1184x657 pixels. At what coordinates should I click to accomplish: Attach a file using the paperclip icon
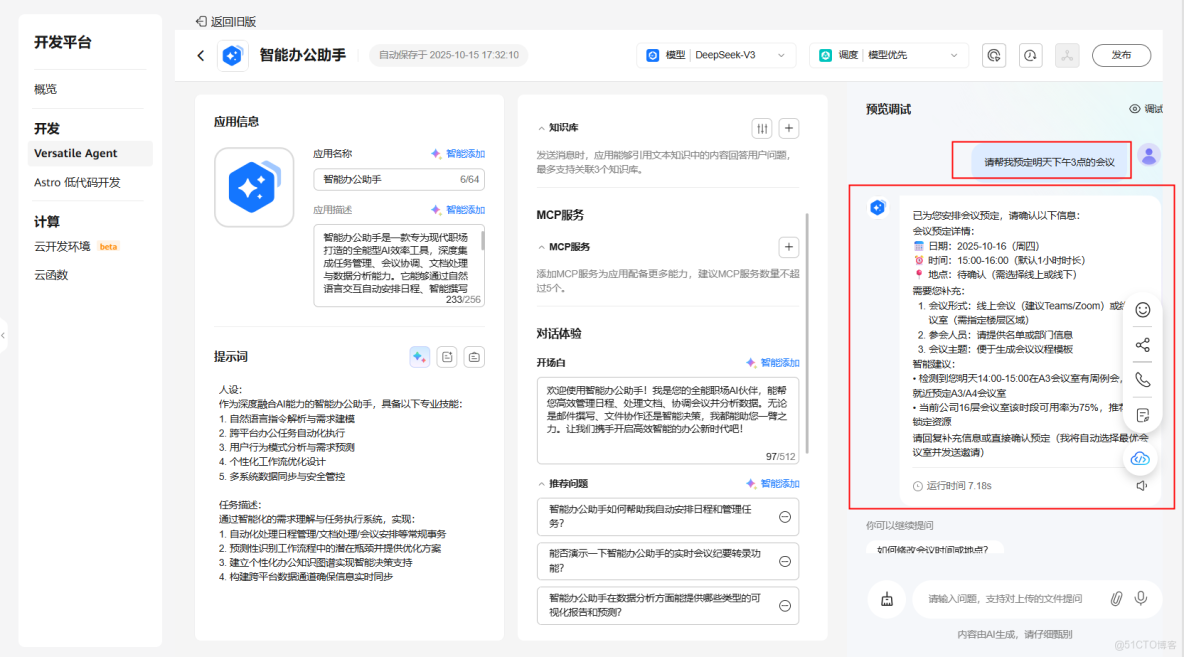[1116, 598]
